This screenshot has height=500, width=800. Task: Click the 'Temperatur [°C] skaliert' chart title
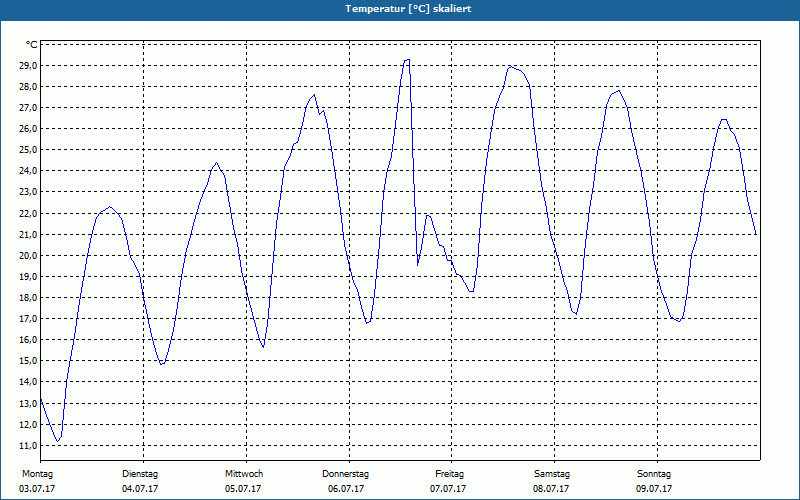point(408,9)
